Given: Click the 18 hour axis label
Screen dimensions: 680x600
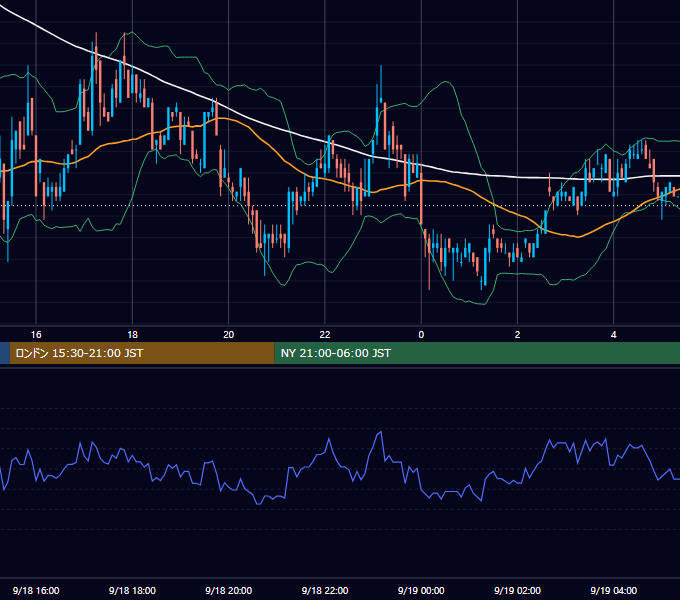Looking at the screenshot, I should pyautogui.click(x=132, y=335).
